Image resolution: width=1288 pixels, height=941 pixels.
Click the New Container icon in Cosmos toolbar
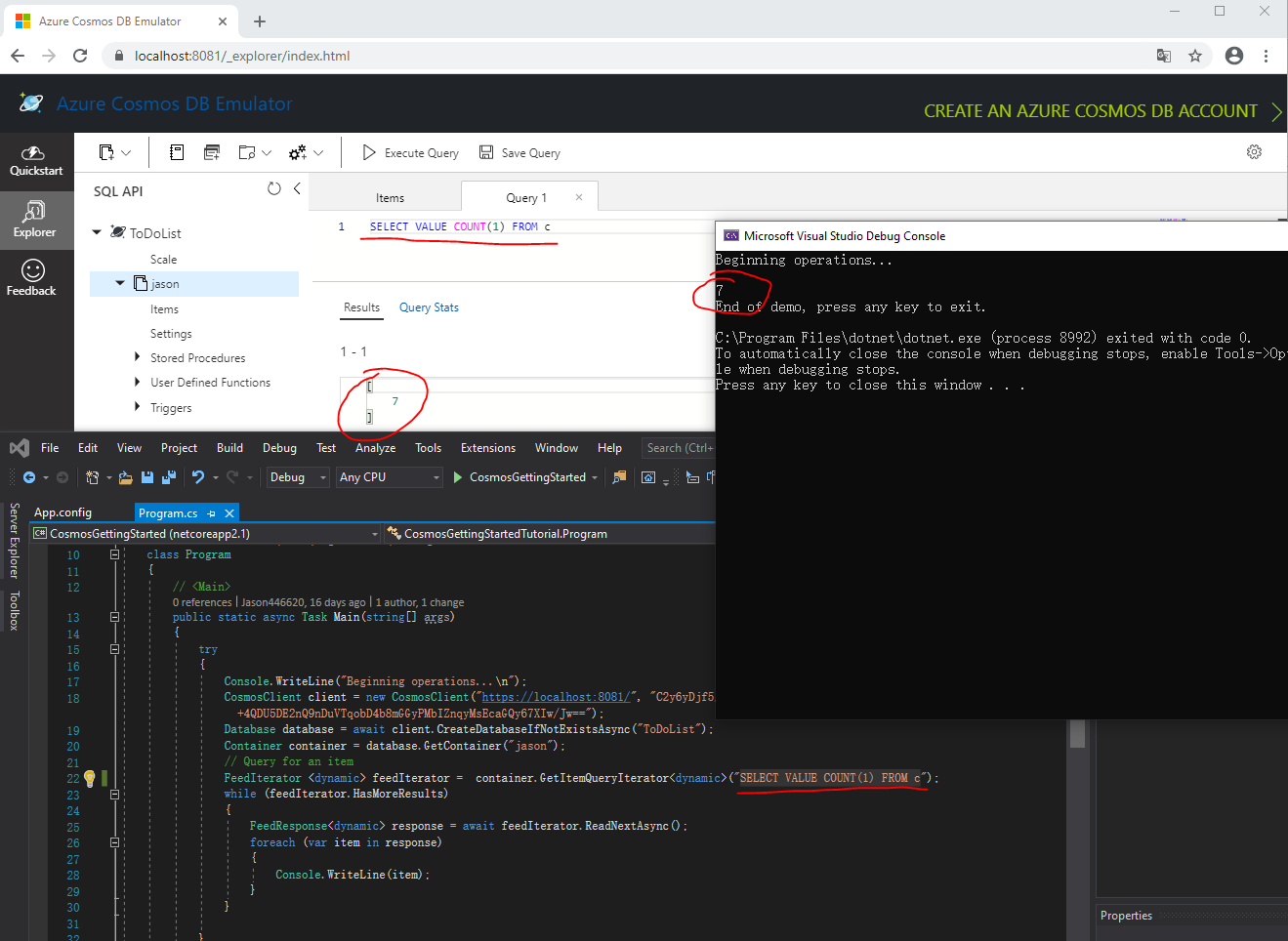click(x=106, y=152)
